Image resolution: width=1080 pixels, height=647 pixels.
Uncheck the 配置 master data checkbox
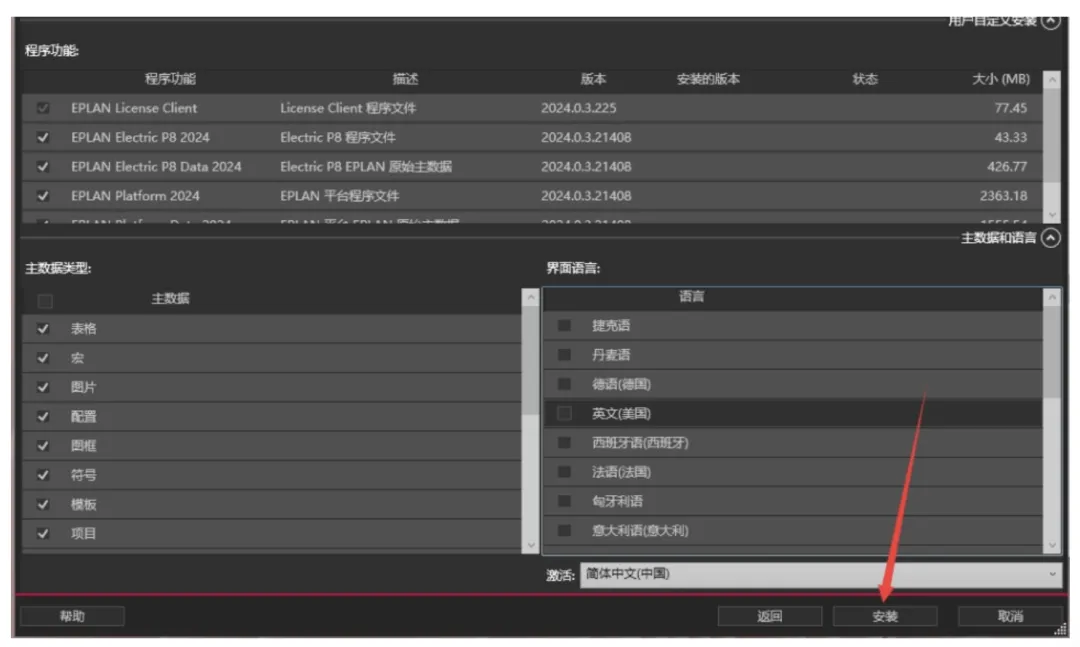(43, 416)
